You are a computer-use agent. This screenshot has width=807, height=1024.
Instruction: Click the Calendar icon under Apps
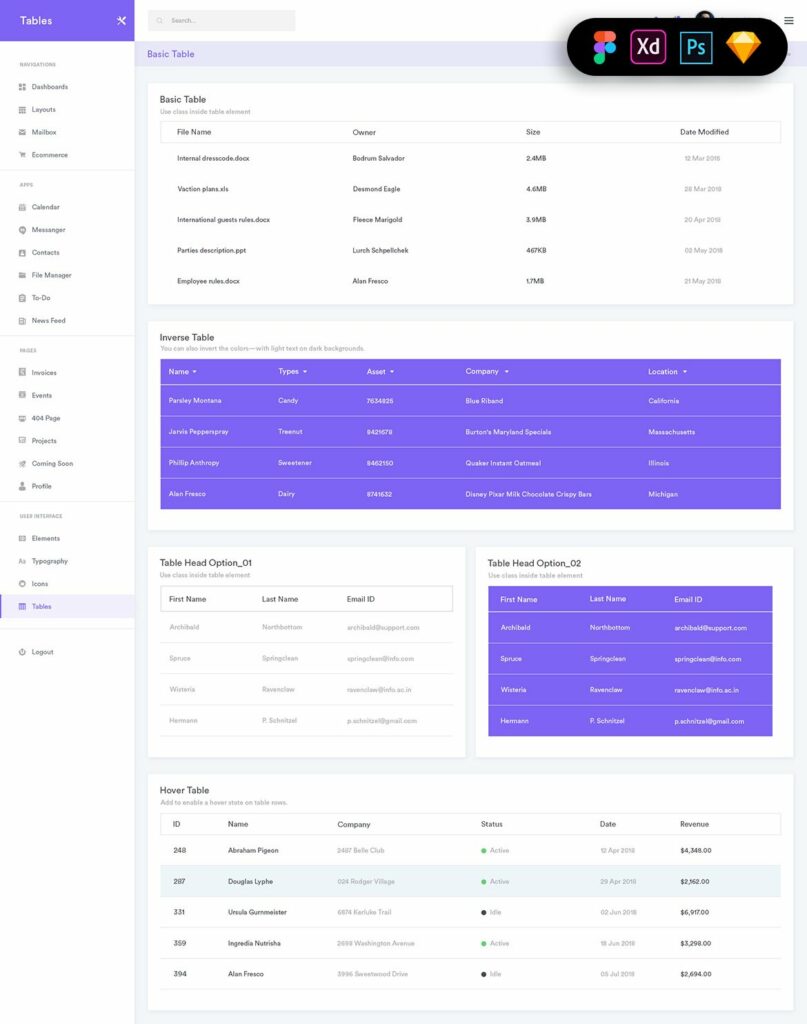pyautogui.click(x=22, y=206)
